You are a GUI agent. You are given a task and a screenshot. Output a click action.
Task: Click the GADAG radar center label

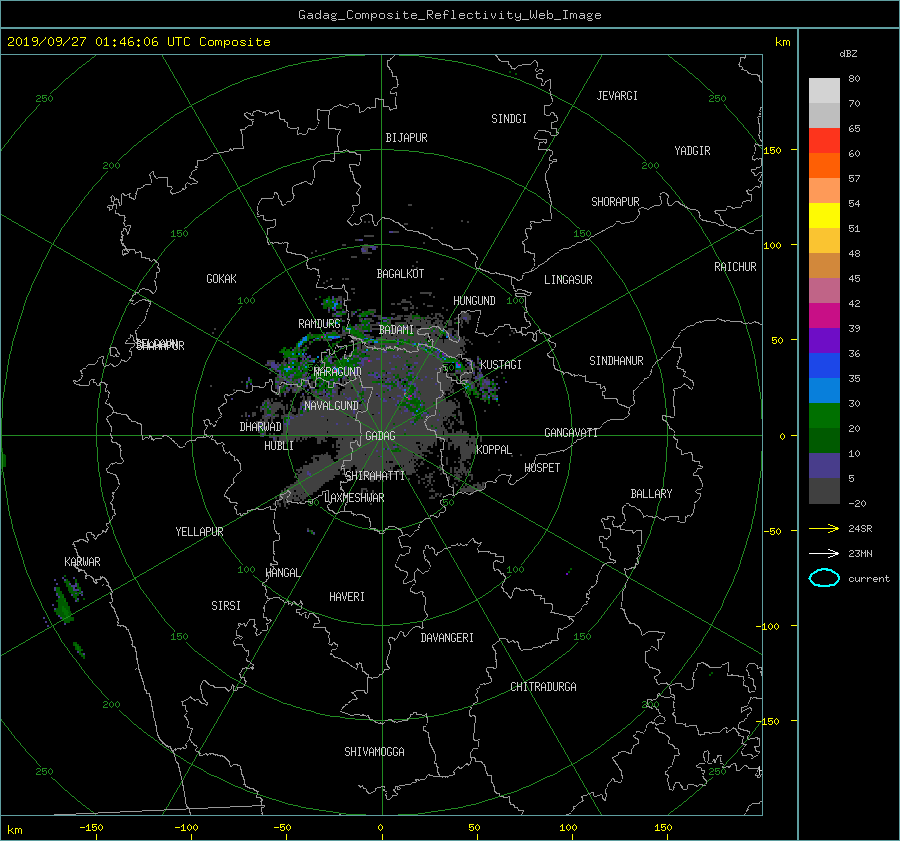pyautogui.click(x=380, y=436)
